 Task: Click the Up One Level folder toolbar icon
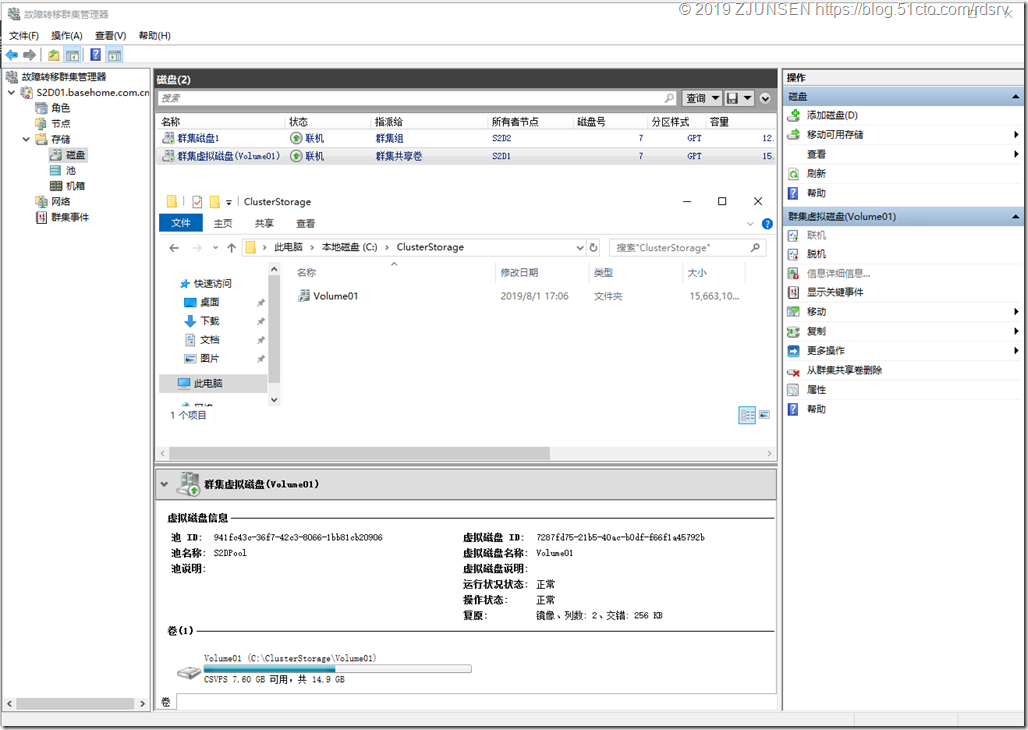tap(54, 55)
